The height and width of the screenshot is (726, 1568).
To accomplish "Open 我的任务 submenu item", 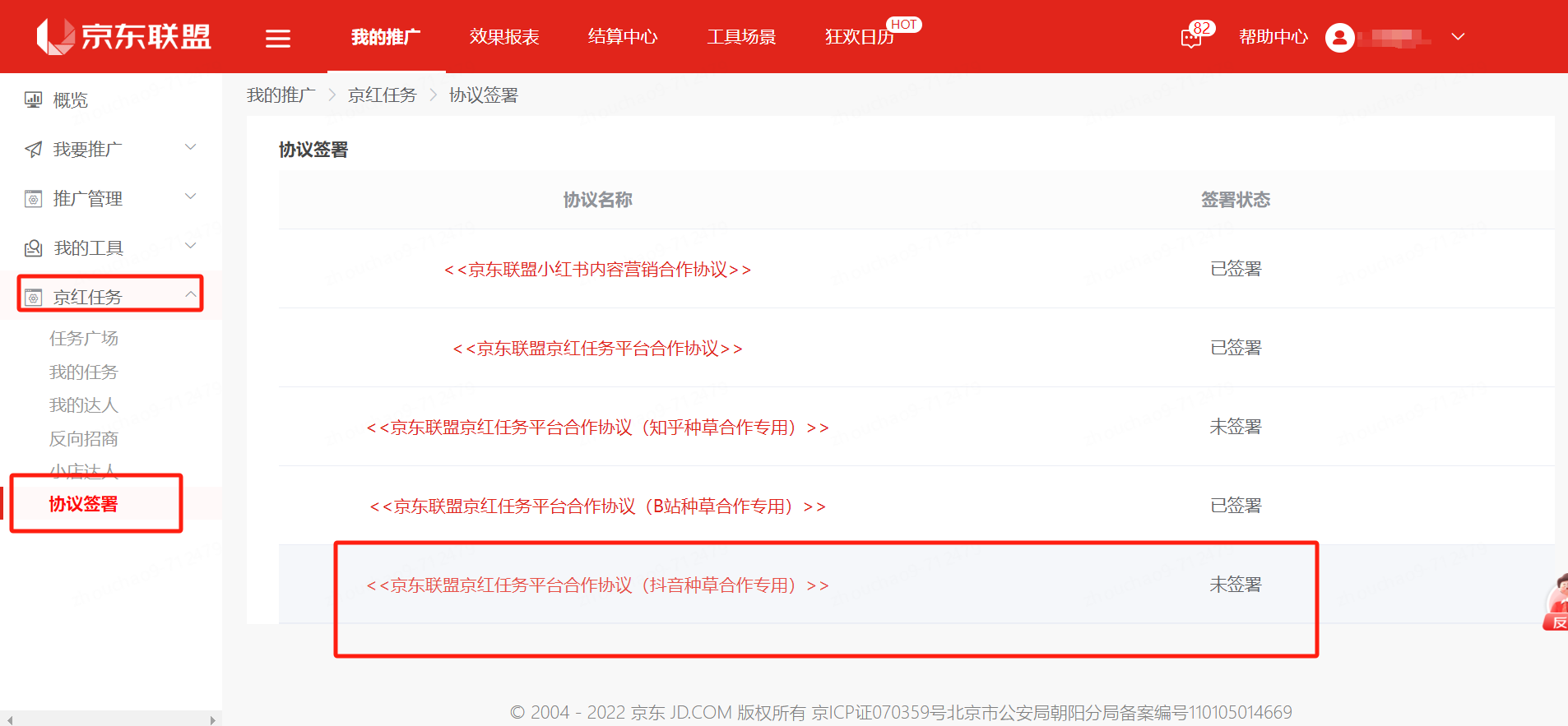I will (83, 372).
